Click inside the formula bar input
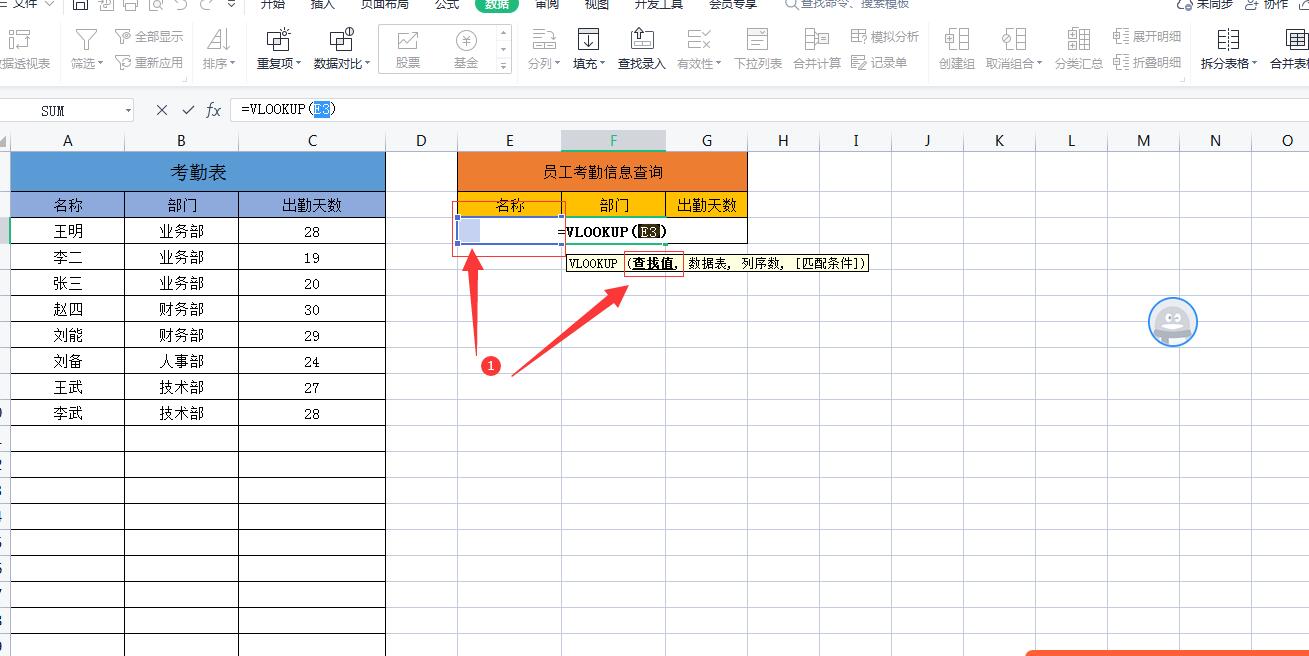Viewport: 1309px width, 656px height. tap(770, 110)
